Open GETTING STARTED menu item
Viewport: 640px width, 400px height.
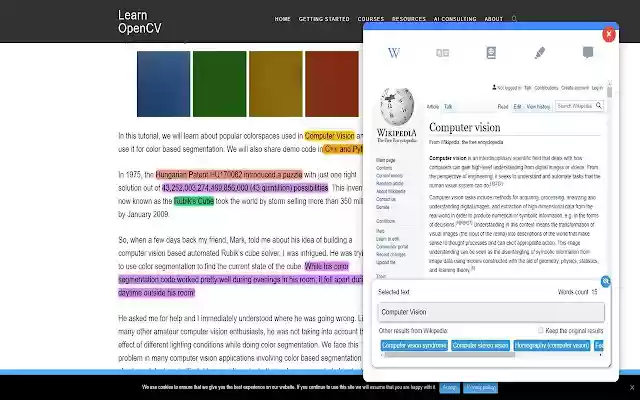coord(324,19)
